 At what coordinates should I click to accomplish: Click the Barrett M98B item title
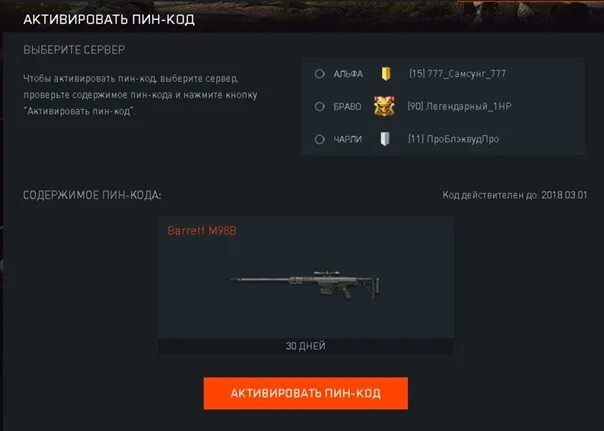click(202, 231)
